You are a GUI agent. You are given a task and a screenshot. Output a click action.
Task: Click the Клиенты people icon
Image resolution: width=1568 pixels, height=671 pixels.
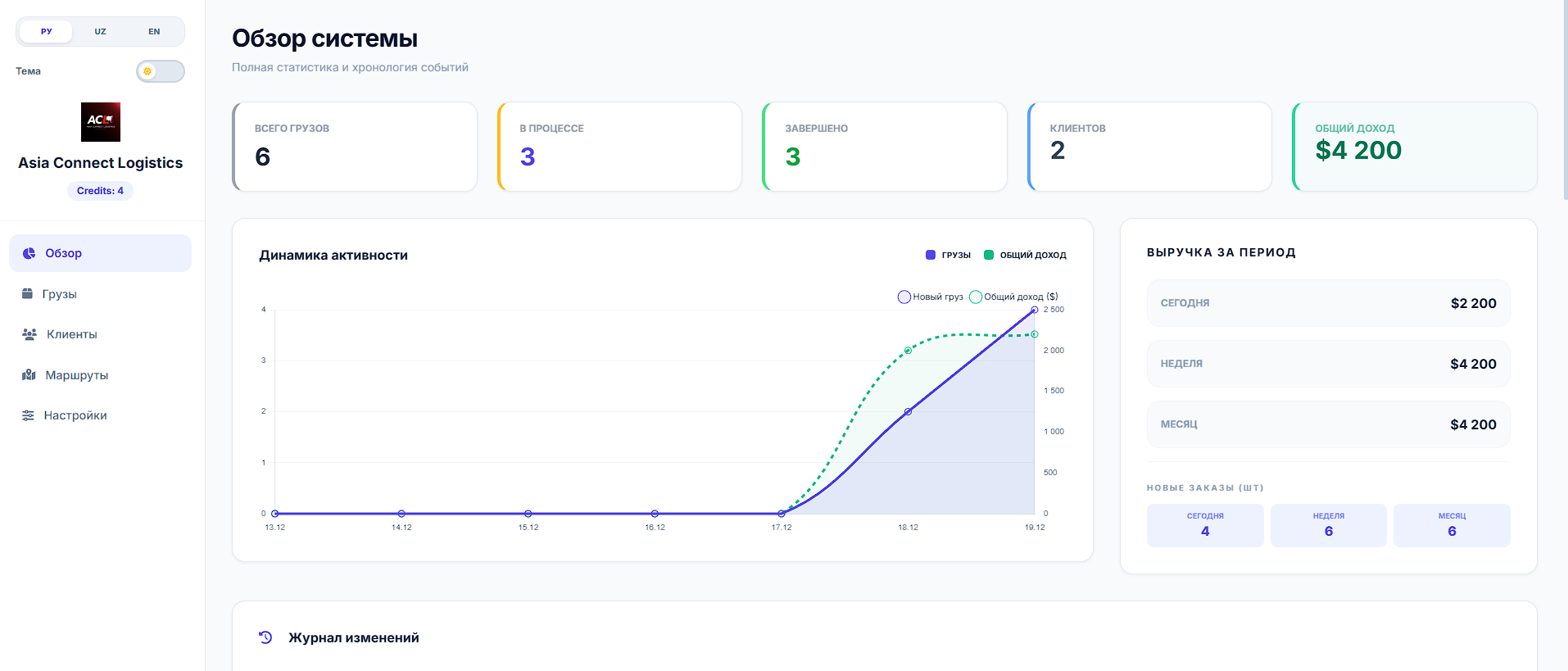(x=29, y=334)
